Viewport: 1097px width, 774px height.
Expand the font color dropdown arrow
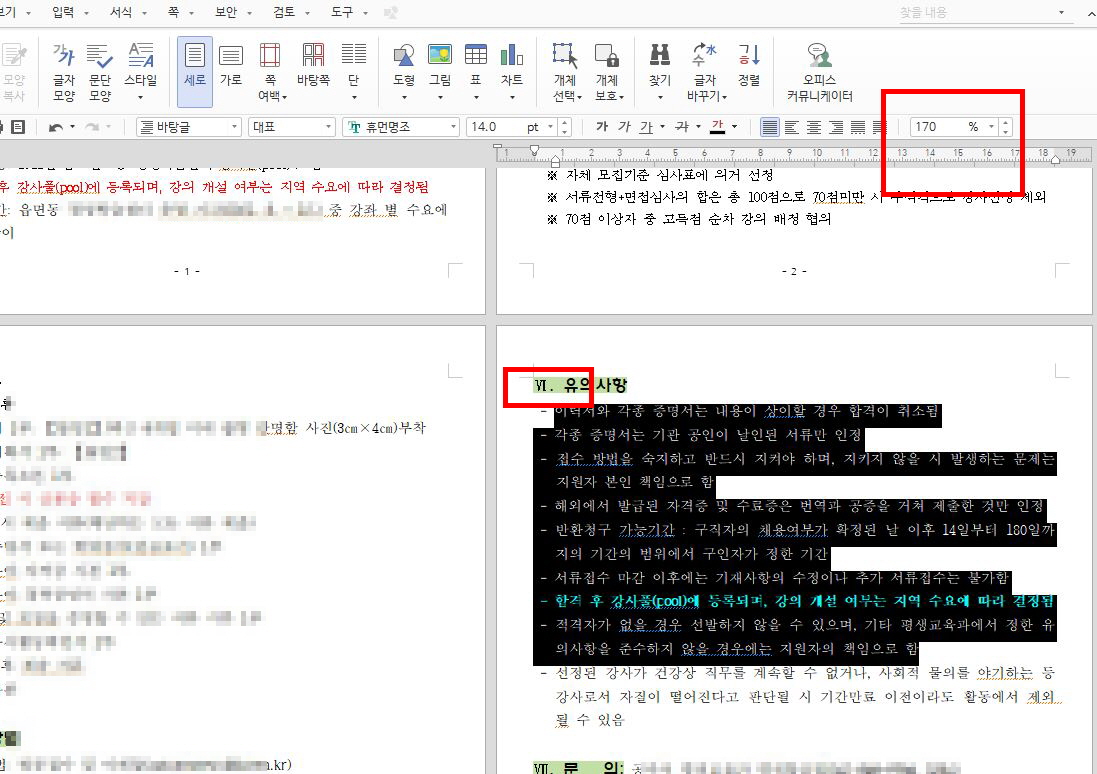pyautogui.click(x=734, y=127)
